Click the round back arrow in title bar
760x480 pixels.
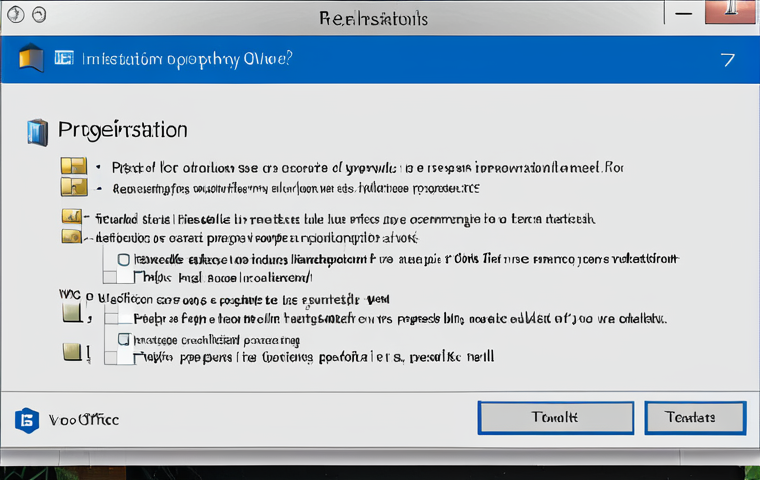16,15
